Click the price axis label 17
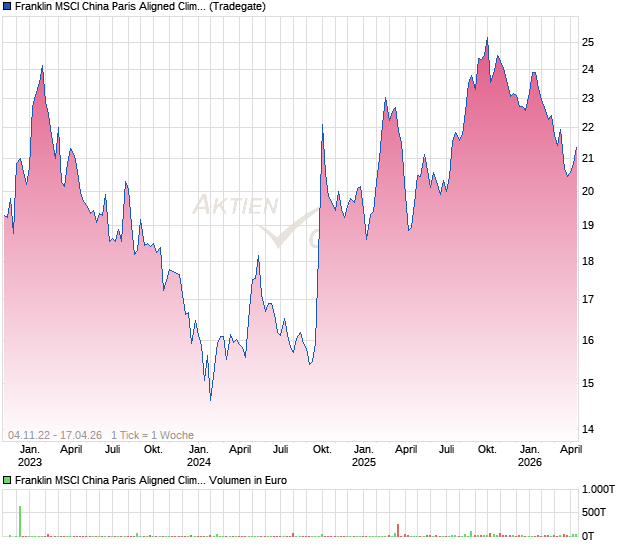Screen dimensions: 620x546 tap(588, 299)
